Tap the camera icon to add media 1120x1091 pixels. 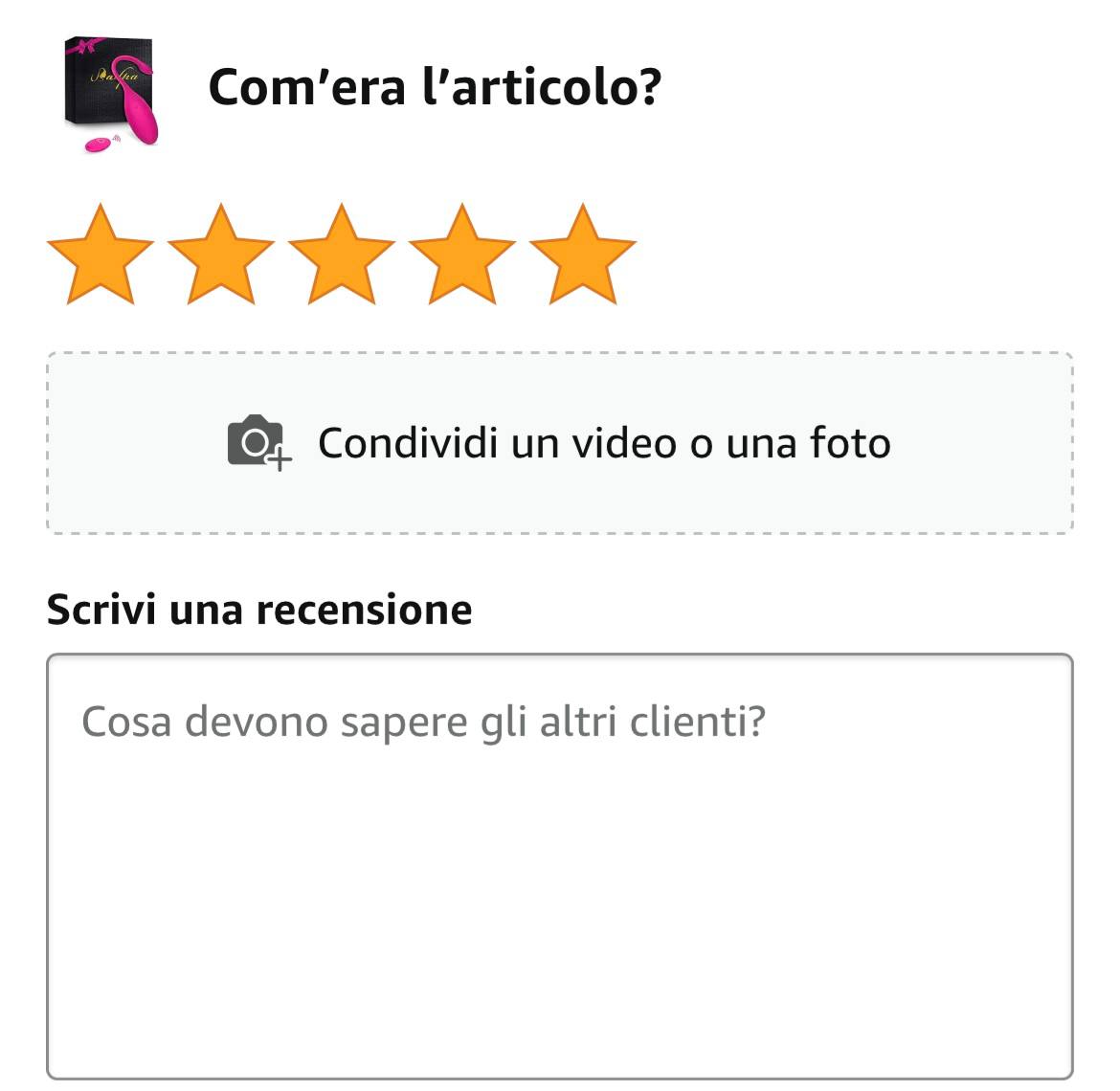coord(259,443)
